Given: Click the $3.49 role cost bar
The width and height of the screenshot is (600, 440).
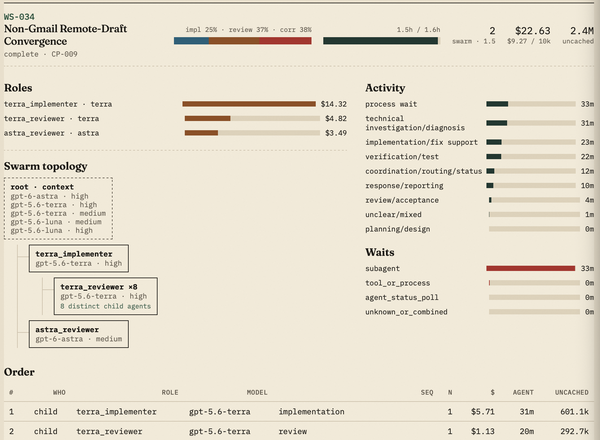Looking at the screenshot, I should pos(252,133).
